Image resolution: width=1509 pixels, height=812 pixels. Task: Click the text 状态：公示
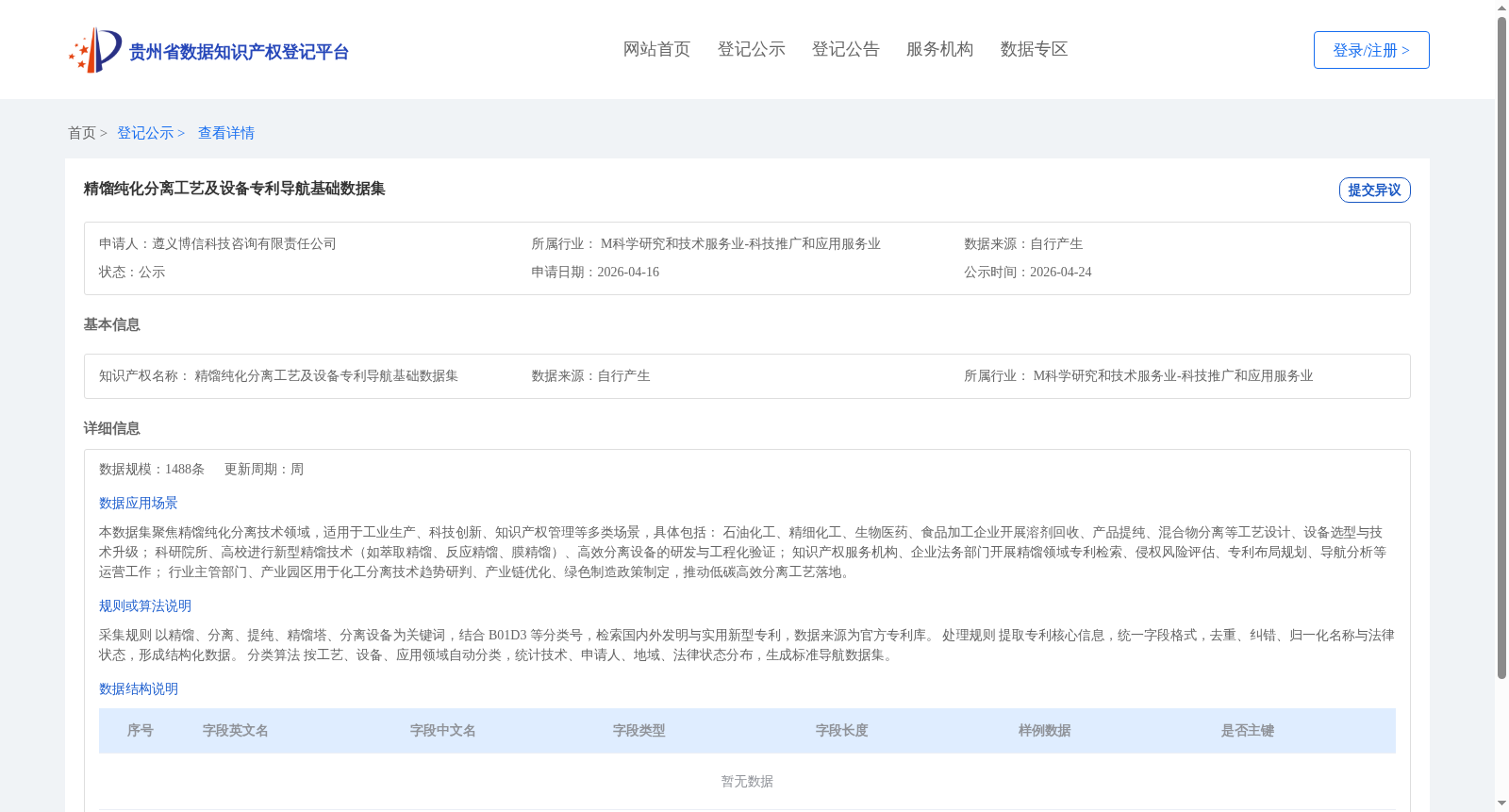pos(132,272)
